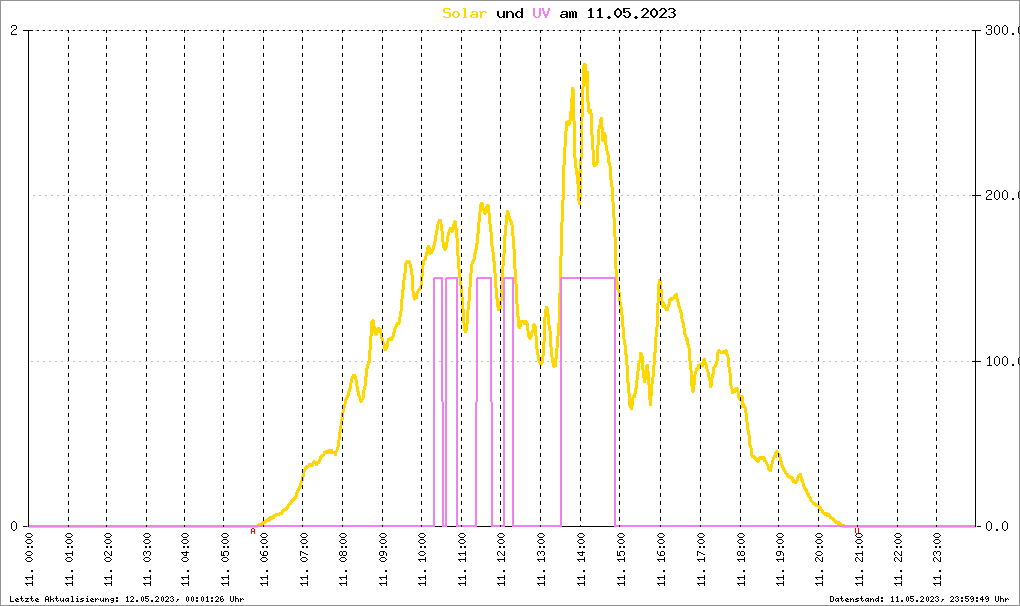Screen dimensions: 1020x606
Task: Click the "11. 17:00" time axis label
Action: tap(701, 559)
